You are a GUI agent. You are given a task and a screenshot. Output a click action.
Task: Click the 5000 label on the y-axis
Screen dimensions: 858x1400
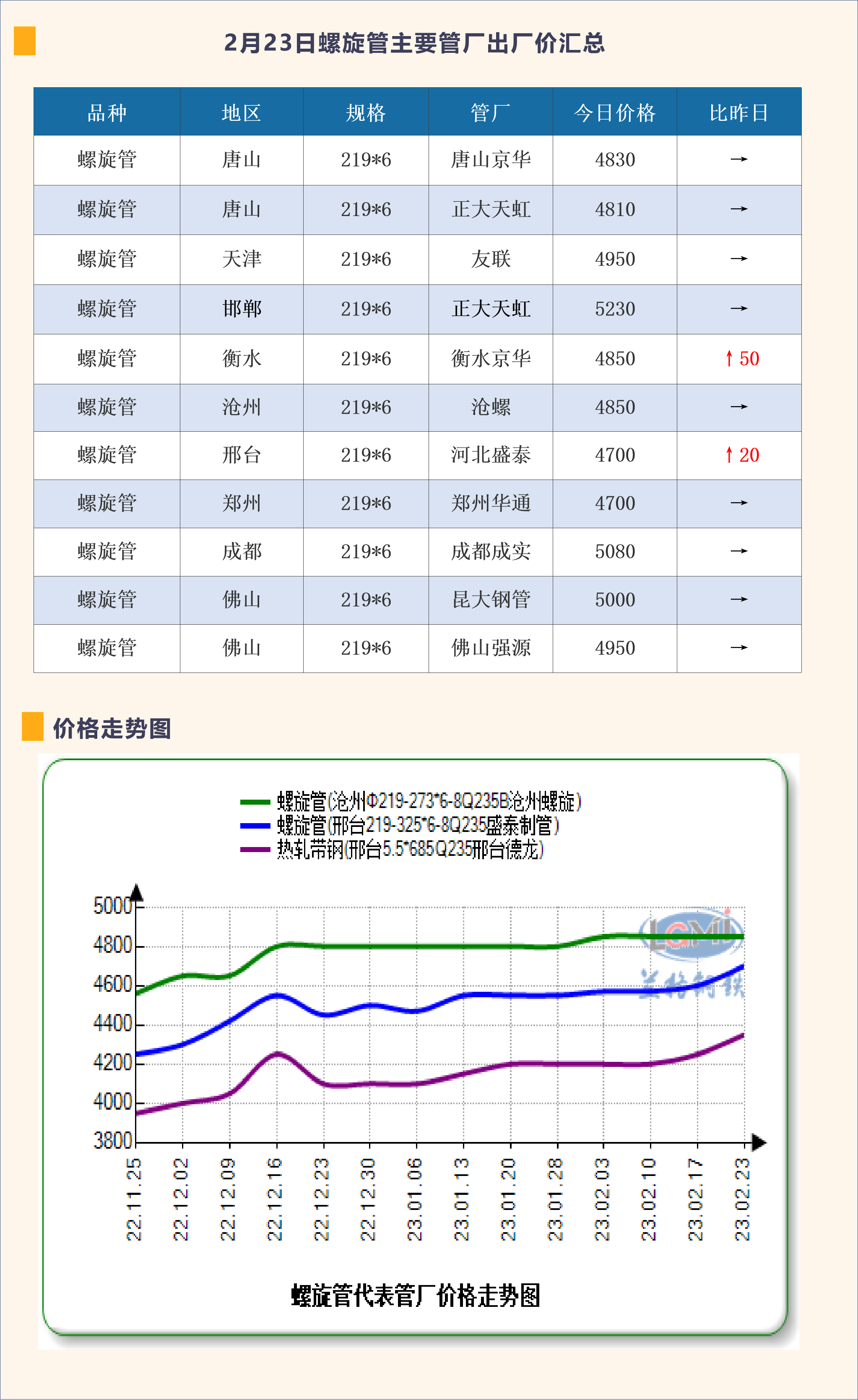point(112,906)
